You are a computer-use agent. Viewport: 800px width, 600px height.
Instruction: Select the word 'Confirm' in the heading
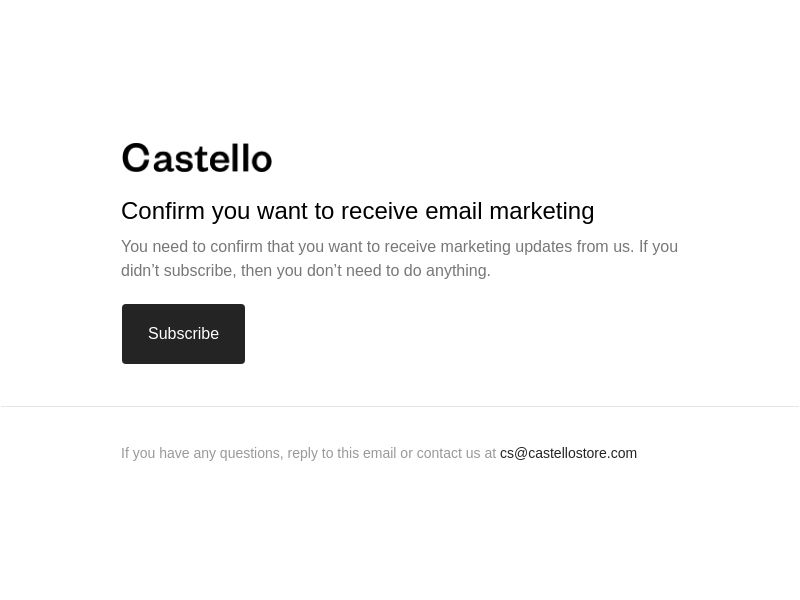click(163, 211)
